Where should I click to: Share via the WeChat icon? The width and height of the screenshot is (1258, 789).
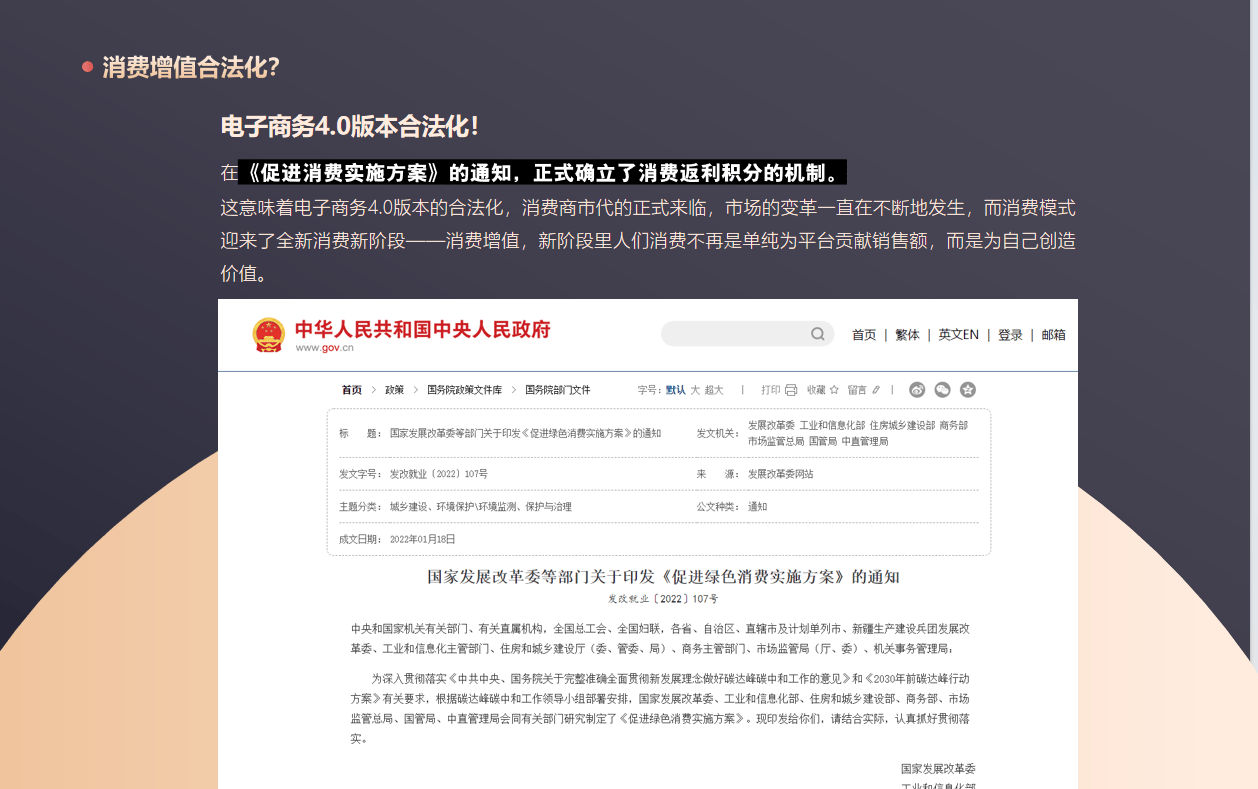(x=942, y=390)
